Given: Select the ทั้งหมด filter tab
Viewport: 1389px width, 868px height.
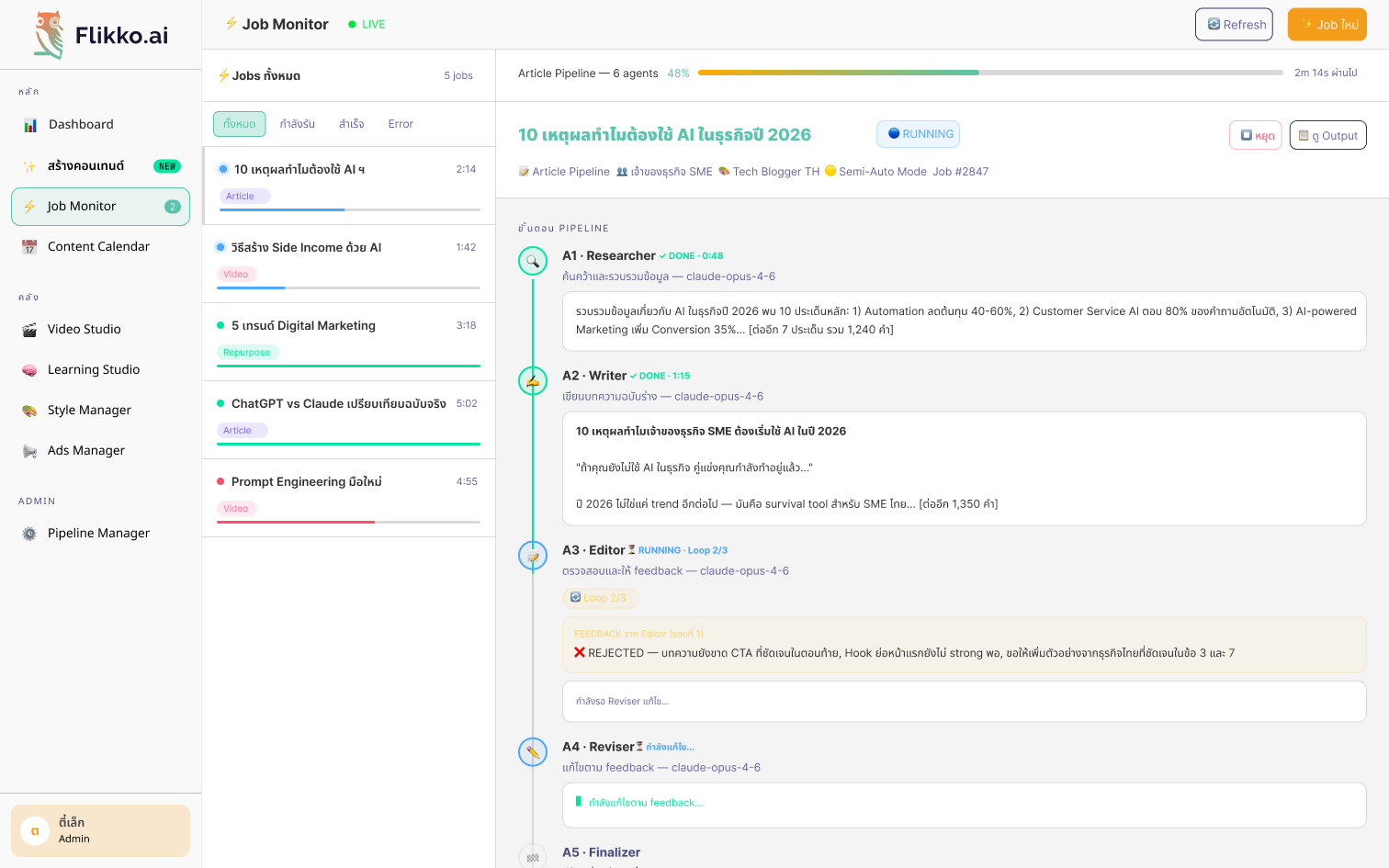Looking at the screenshot, I should click(240, 124).
